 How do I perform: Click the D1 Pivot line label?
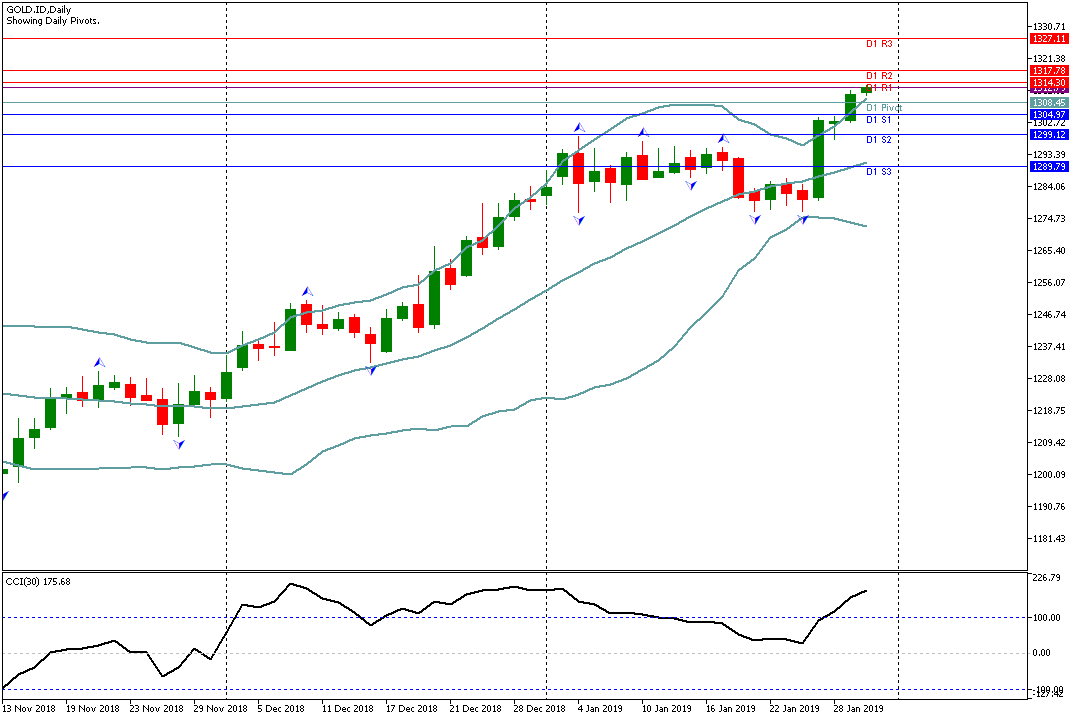pyautogui.click(x=884, y=107)
